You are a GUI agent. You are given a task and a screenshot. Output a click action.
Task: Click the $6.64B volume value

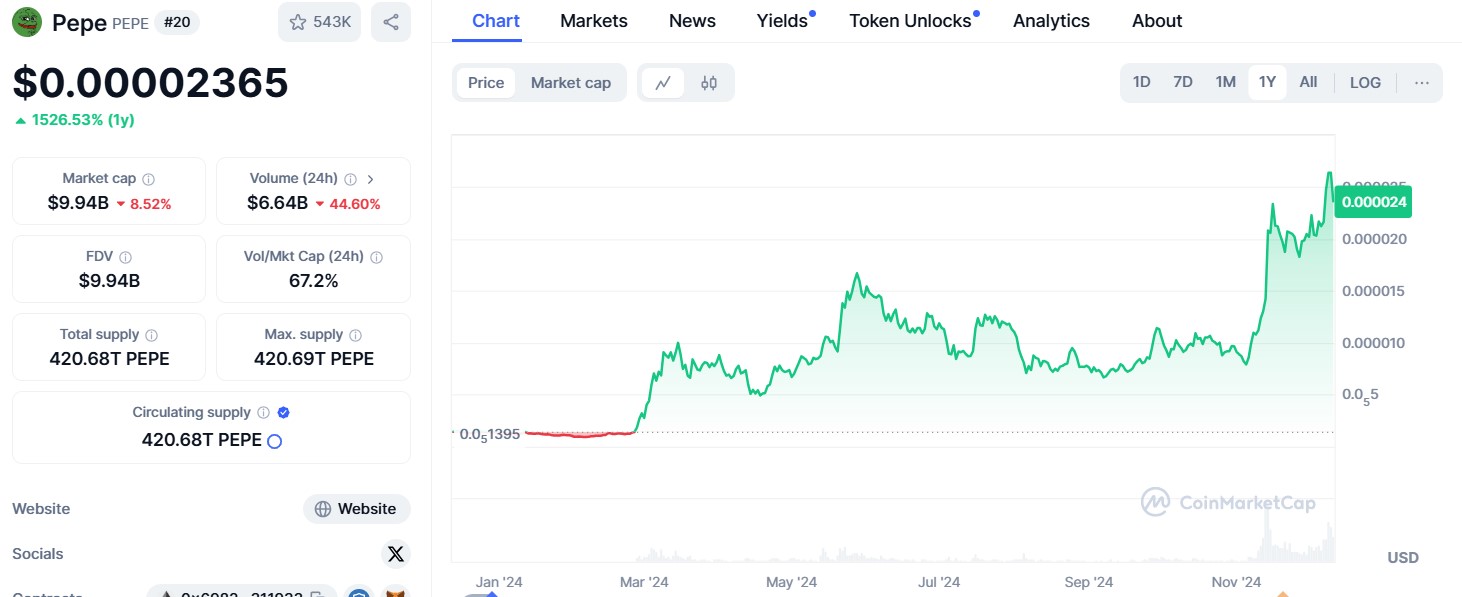click(277, 203)
